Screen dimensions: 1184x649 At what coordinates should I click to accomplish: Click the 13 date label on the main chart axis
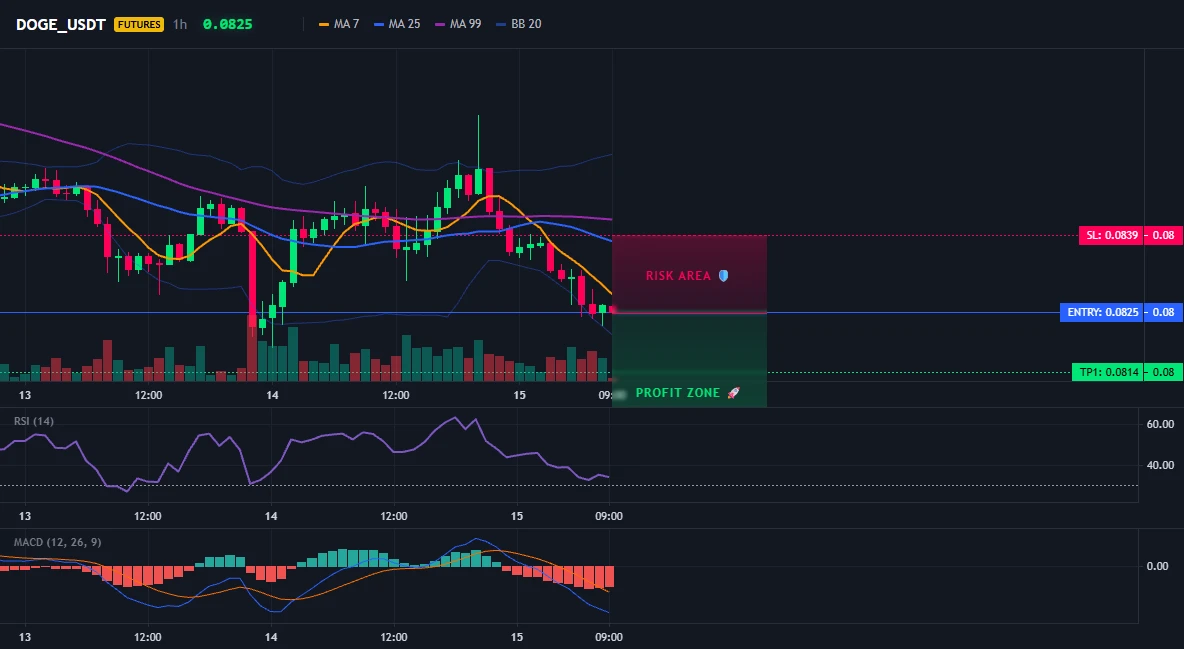tap(25, 395)
